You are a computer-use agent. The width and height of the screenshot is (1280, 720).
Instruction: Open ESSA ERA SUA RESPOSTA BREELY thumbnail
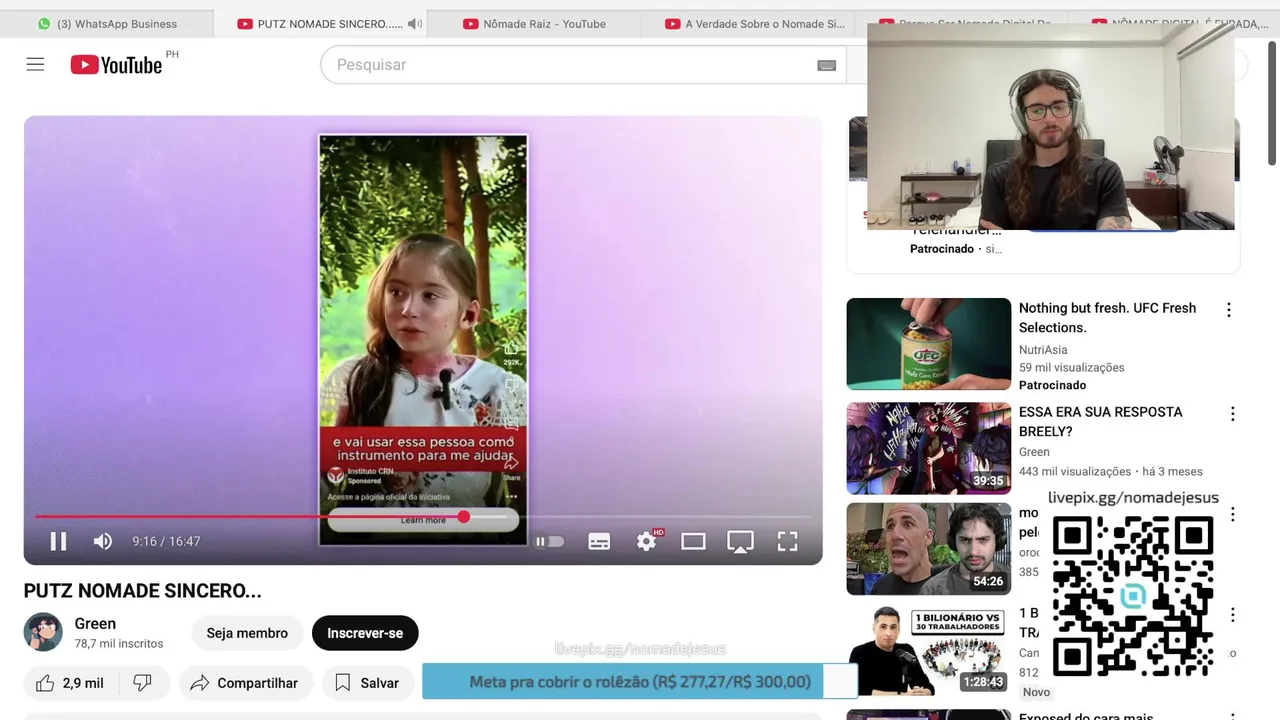click(929, 448)
